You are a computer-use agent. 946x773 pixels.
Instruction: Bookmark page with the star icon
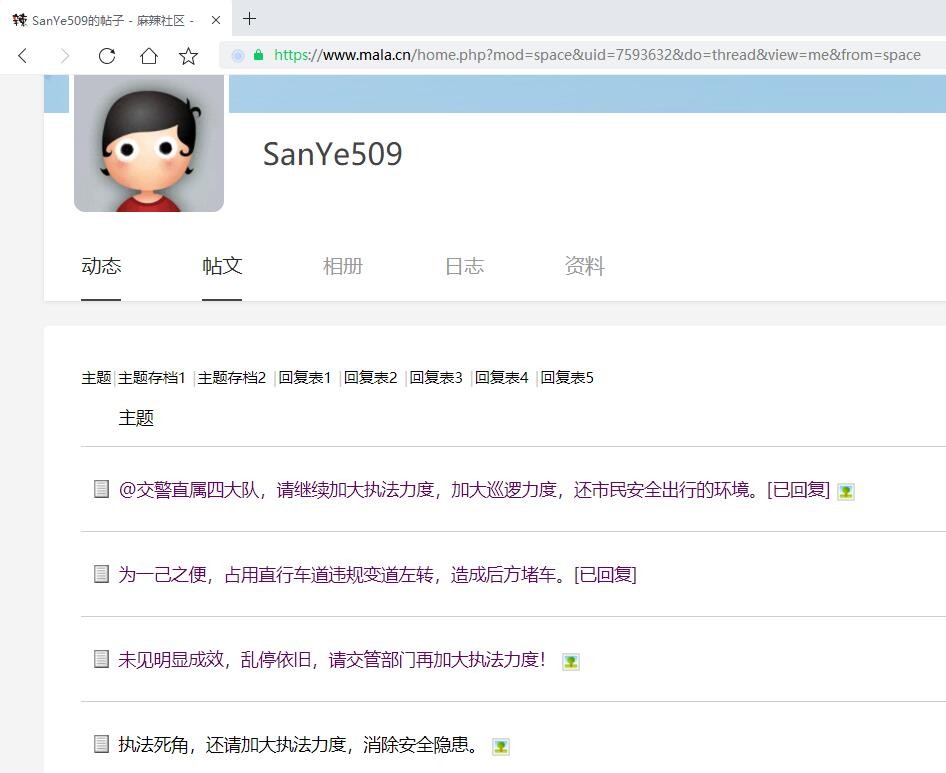pos(188,56)
